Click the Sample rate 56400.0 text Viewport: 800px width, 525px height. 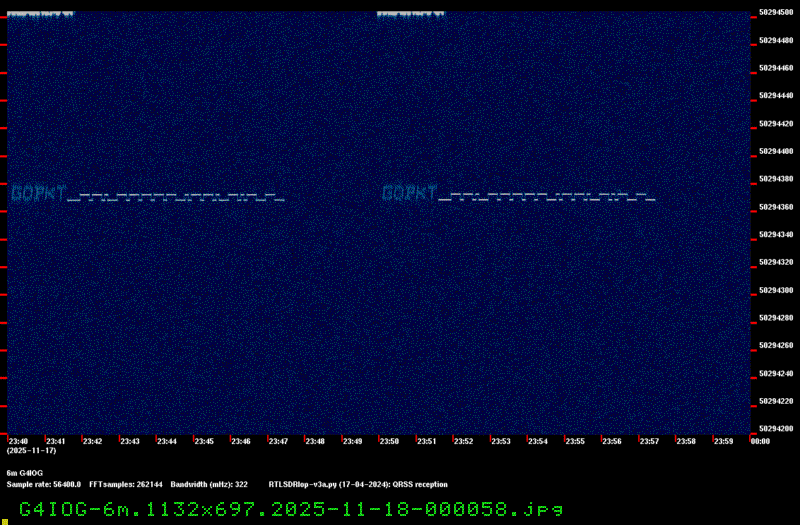[44, 484]
